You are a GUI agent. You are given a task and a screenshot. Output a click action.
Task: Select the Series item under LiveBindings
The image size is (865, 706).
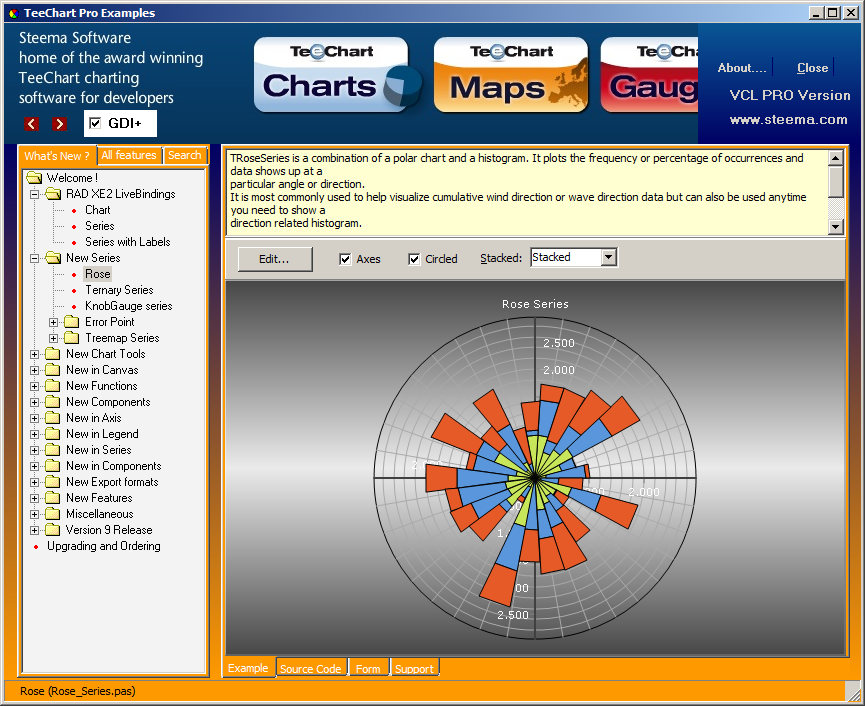[x=100, y=226]
